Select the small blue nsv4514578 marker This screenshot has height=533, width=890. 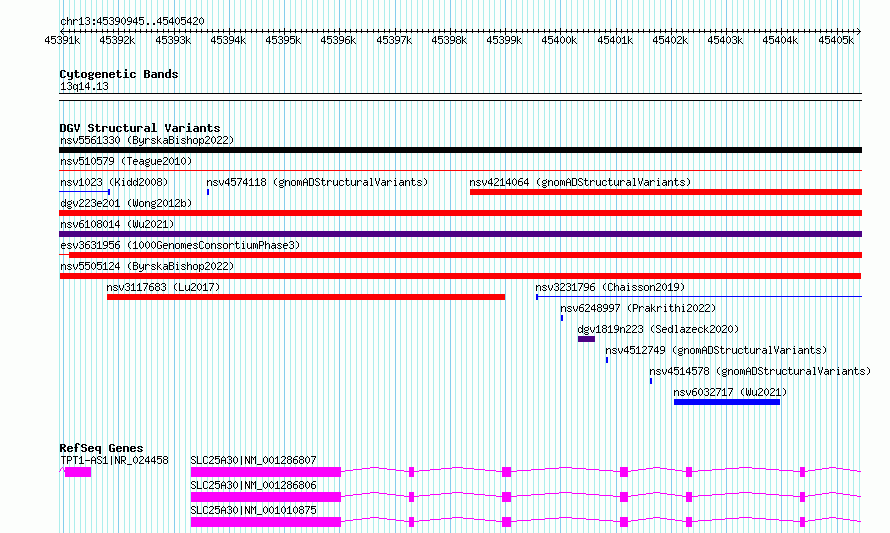pyautogui.click(x=651, y=381)
